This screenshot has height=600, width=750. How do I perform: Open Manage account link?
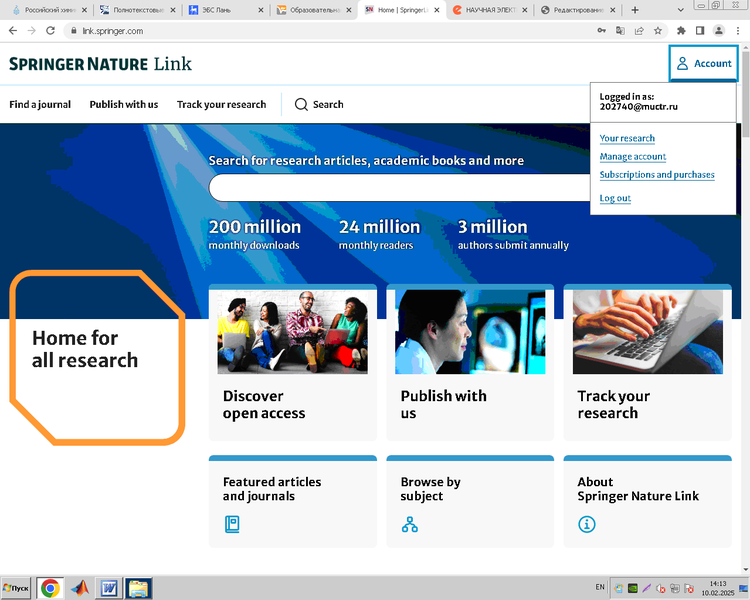point(632,156)
